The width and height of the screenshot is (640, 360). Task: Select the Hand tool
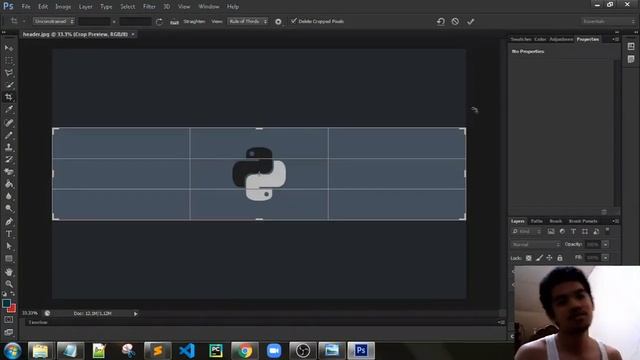[x=9, y=272]
